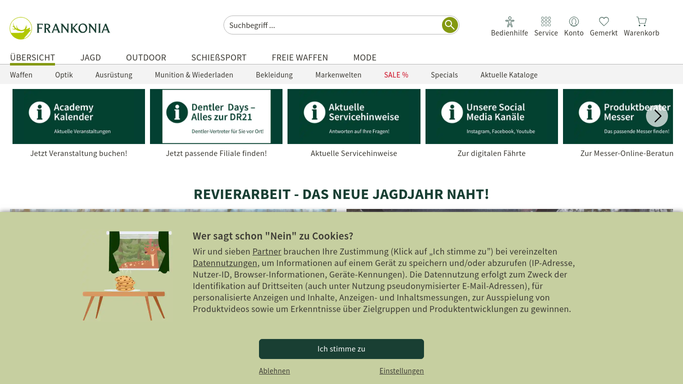This screenshot has height=384, width=683.
Task: Open the SALE % menu item
Action: (396, 75)
